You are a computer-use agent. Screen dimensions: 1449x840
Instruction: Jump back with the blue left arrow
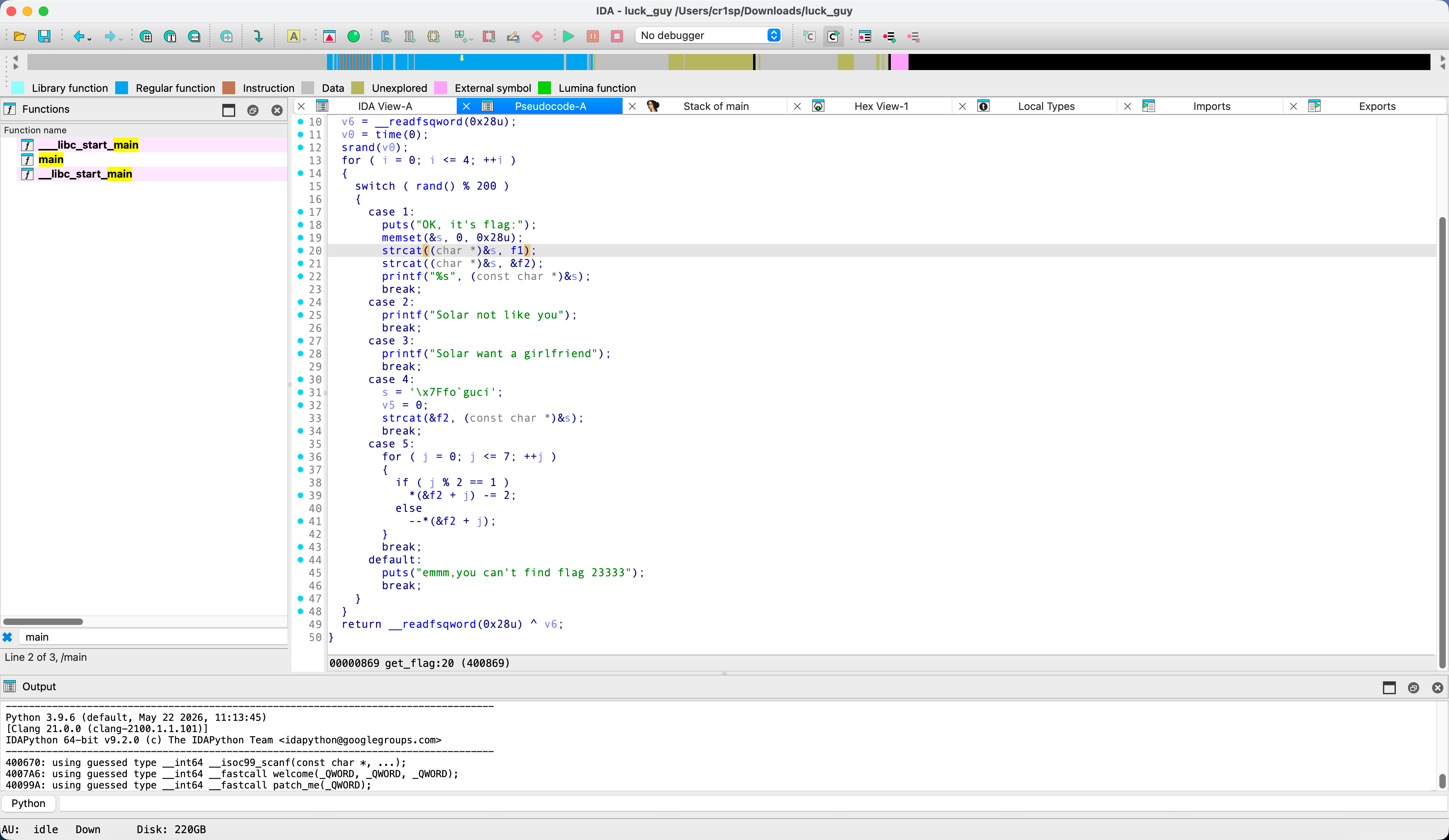coord(79,36)
